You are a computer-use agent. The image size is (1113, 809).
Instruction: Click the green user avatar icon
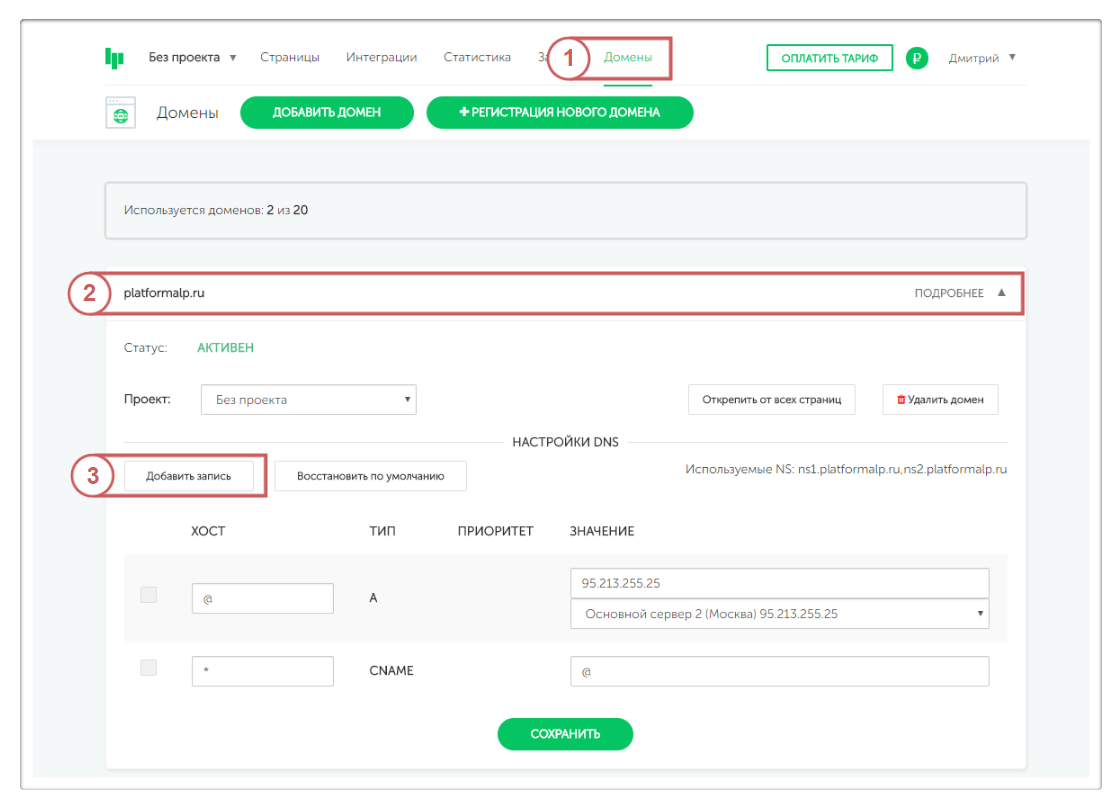pyautogui.click(x=917, y=58)
